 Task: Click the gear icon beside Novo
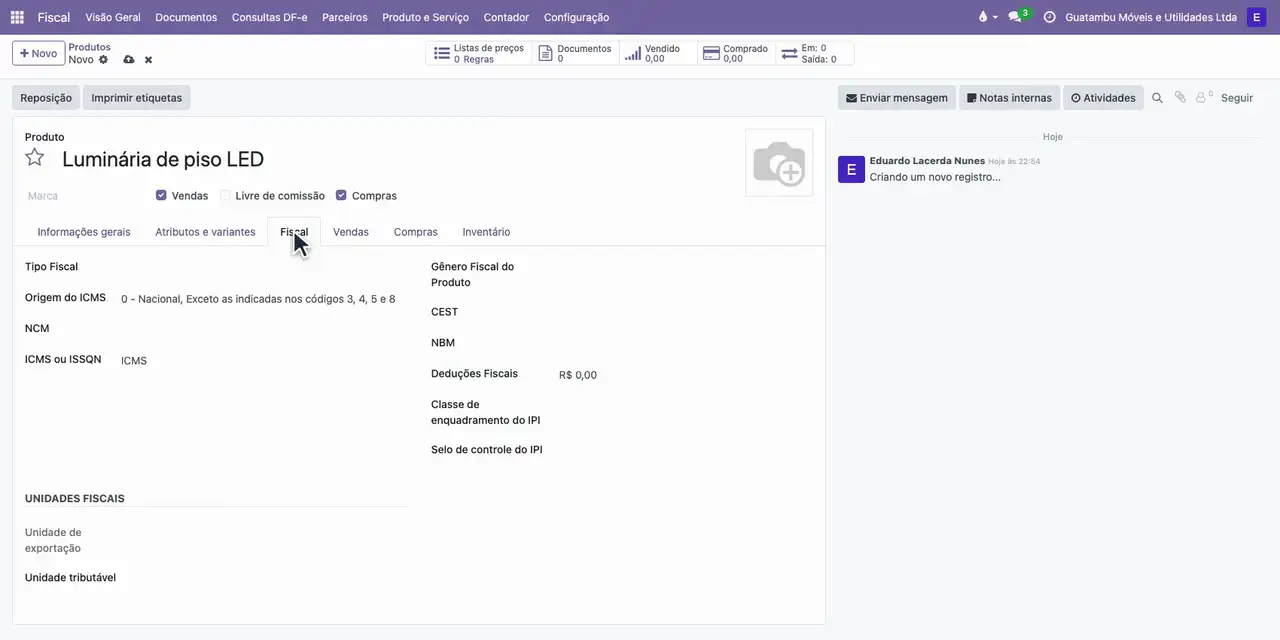click(x=103, y=60)
